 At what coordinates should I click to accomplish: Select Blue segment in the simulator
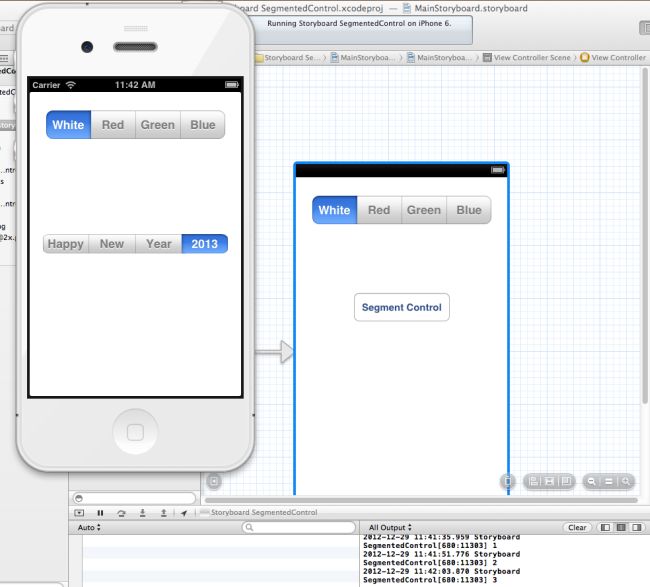[203, 125]
